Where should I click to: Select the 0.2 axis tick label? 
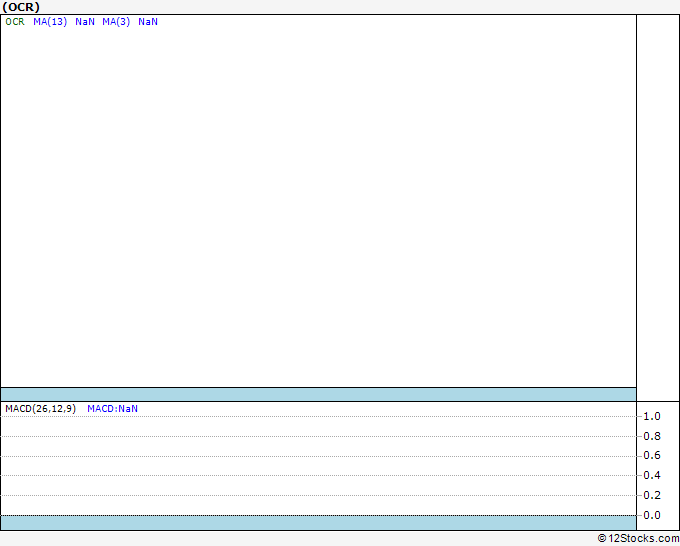[x=652, y=496]
